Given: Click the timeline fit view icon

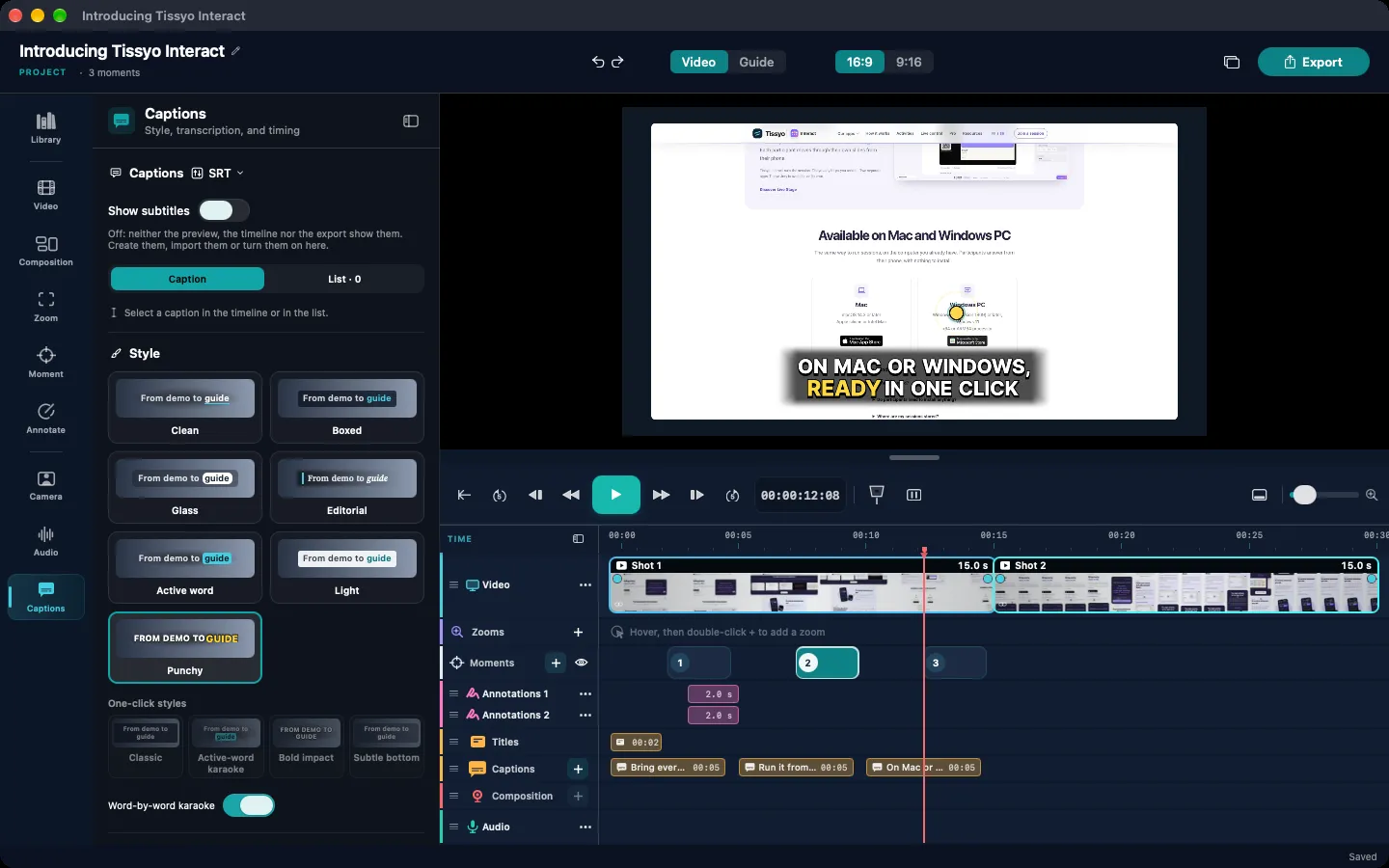Looking at the screenshot, I should [x=1259, y=495].
